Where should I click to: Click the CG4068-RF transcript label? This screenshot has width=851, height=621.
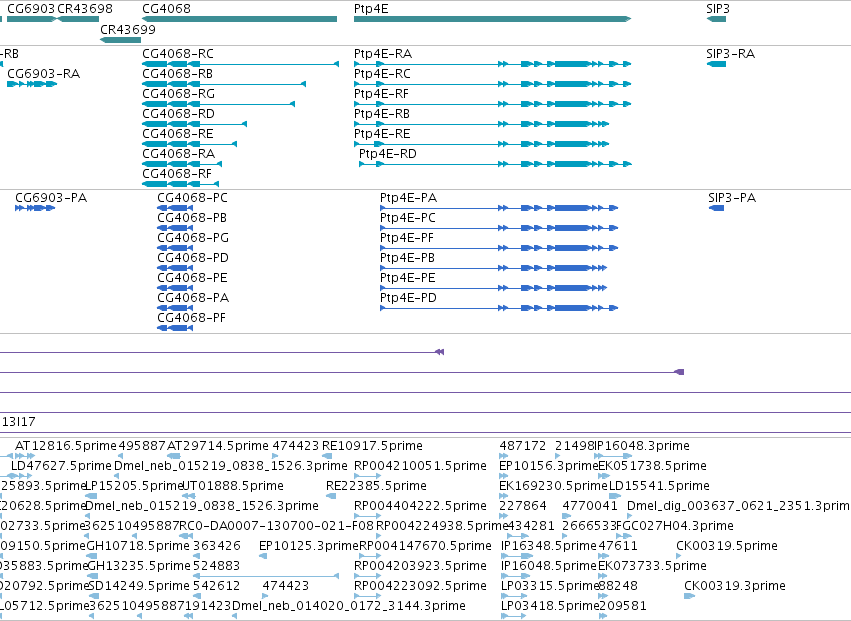177,174
